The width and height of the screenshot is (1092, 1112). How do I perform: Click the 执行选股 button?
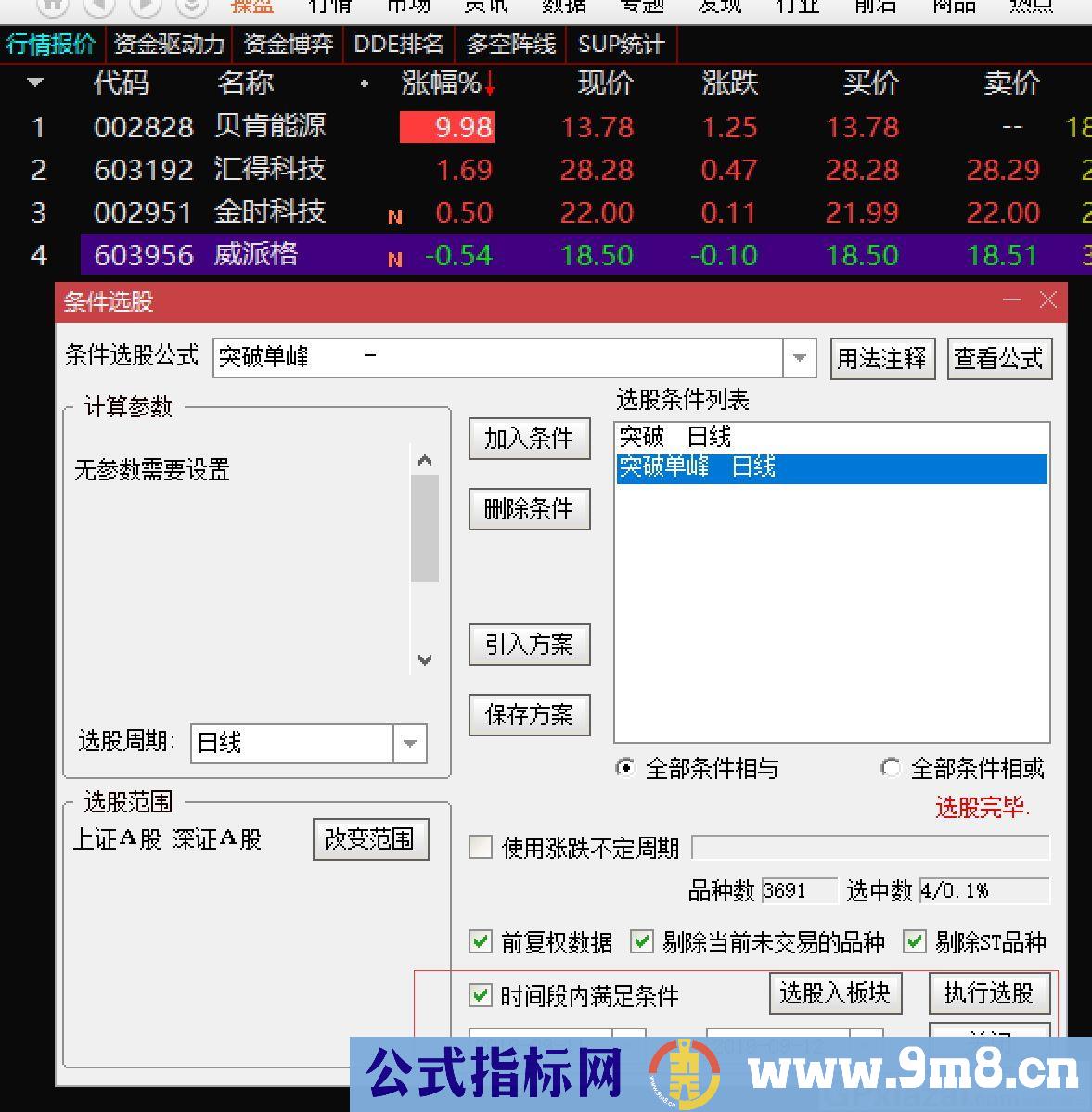[x=988, y=993]
